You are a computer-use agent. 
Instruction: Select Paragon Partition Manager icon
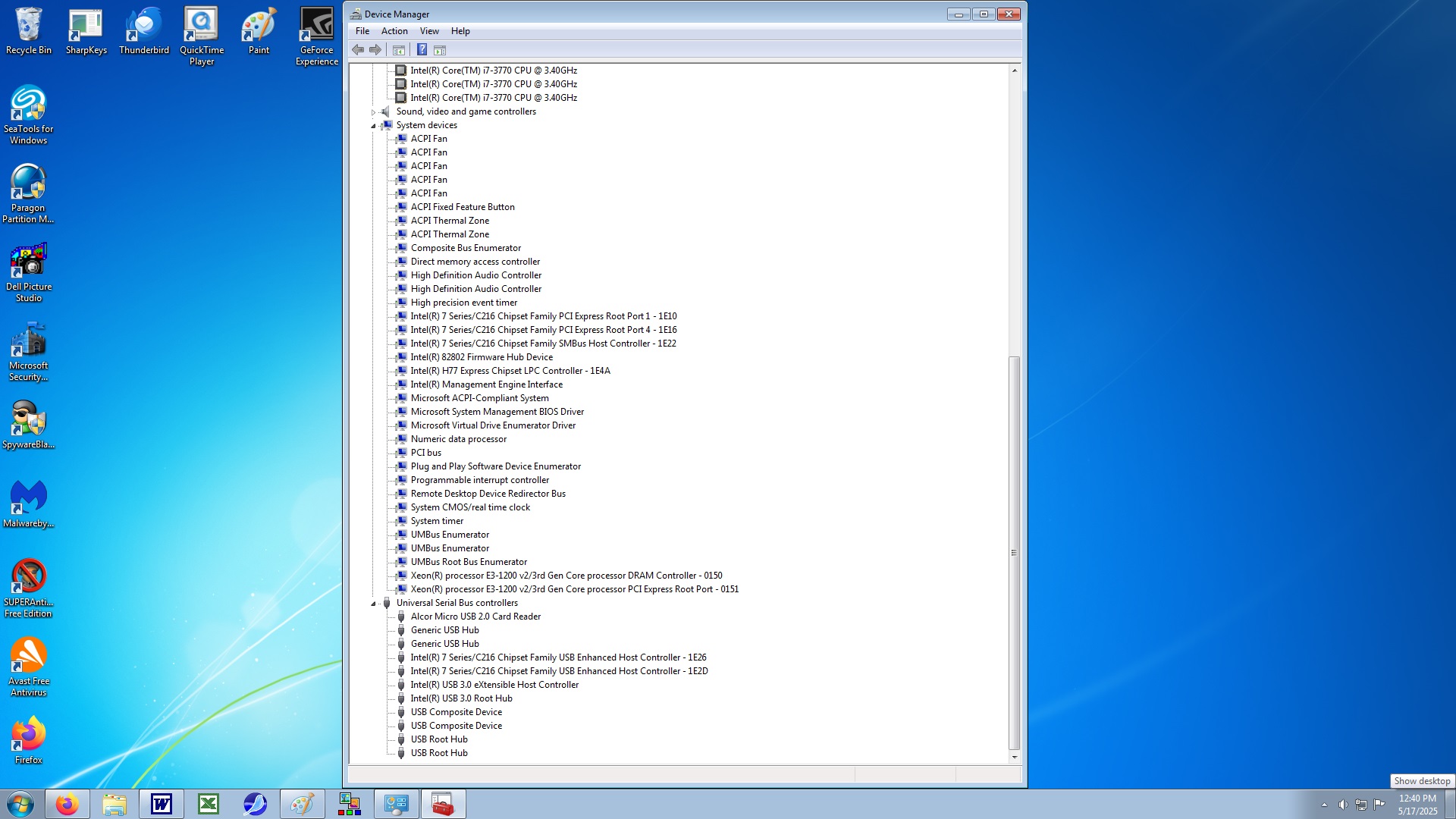[x=29, y=193]
